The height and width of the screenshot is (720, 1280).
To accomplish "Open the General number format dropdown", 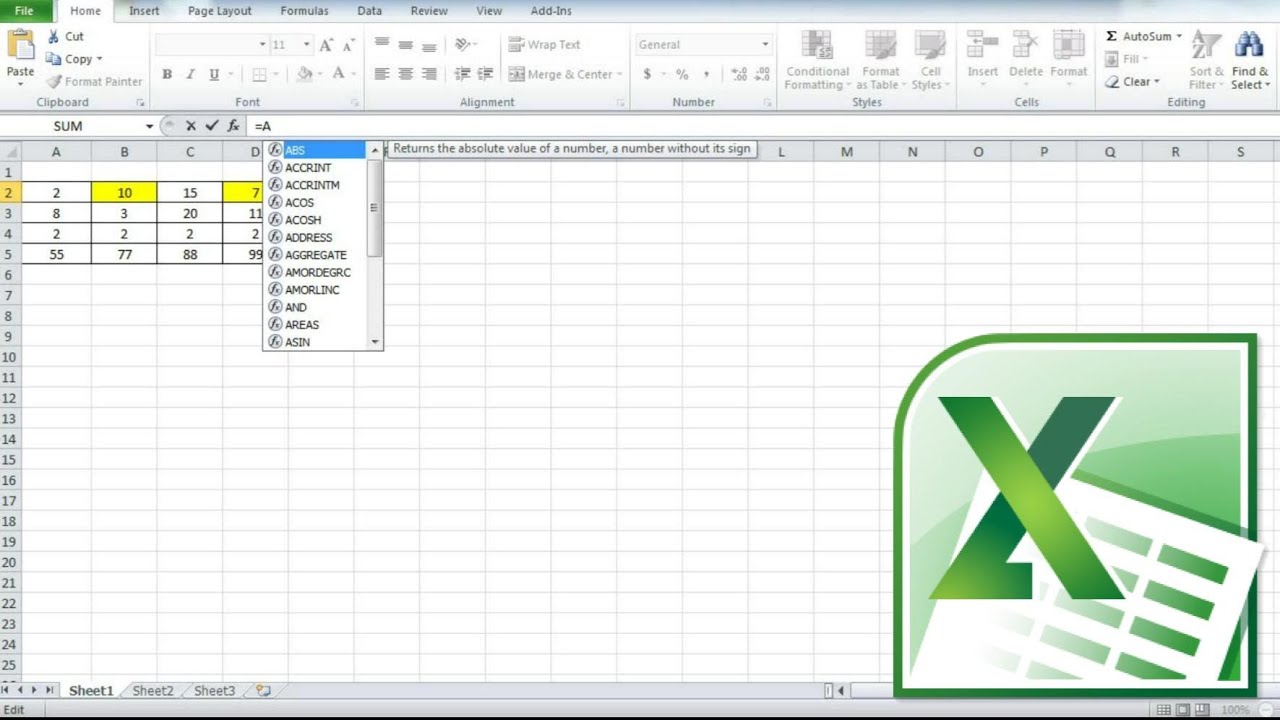I will pyautogui.click(x=766, y=45).
